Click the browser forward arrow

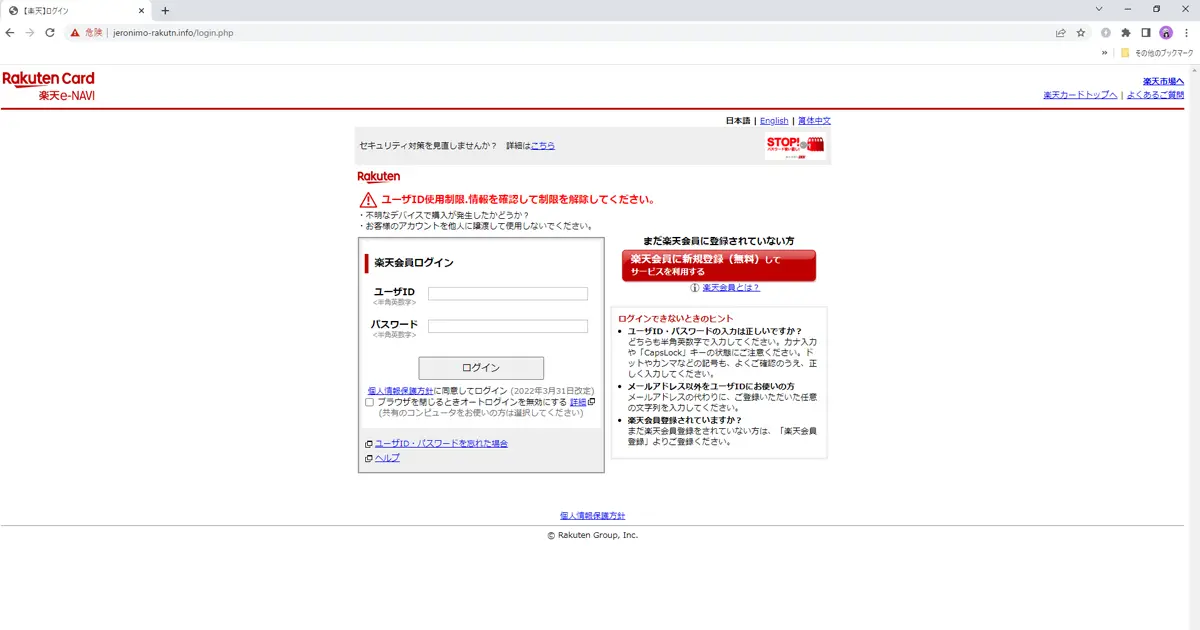30,32
